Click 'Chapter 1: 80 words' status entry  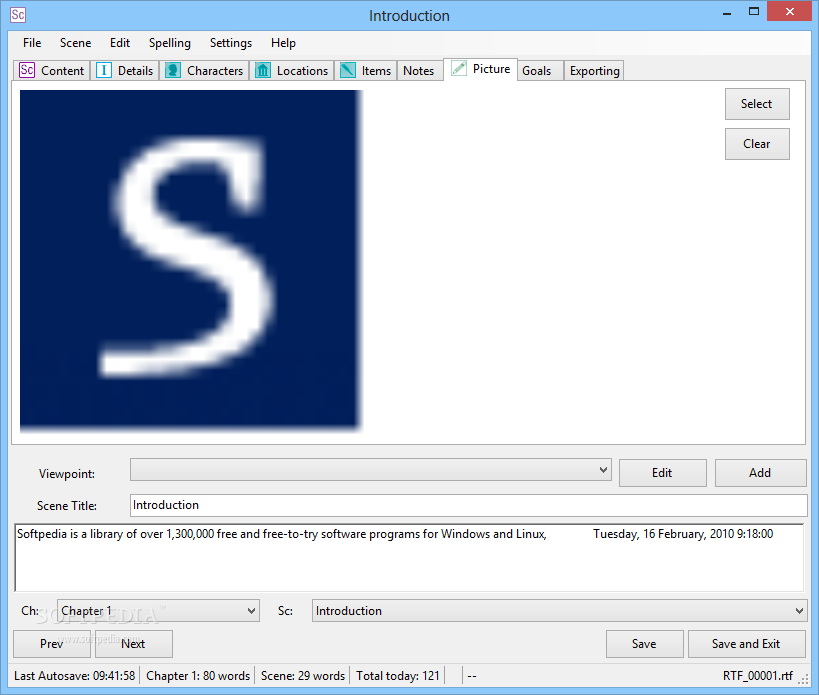pos(198,676)
